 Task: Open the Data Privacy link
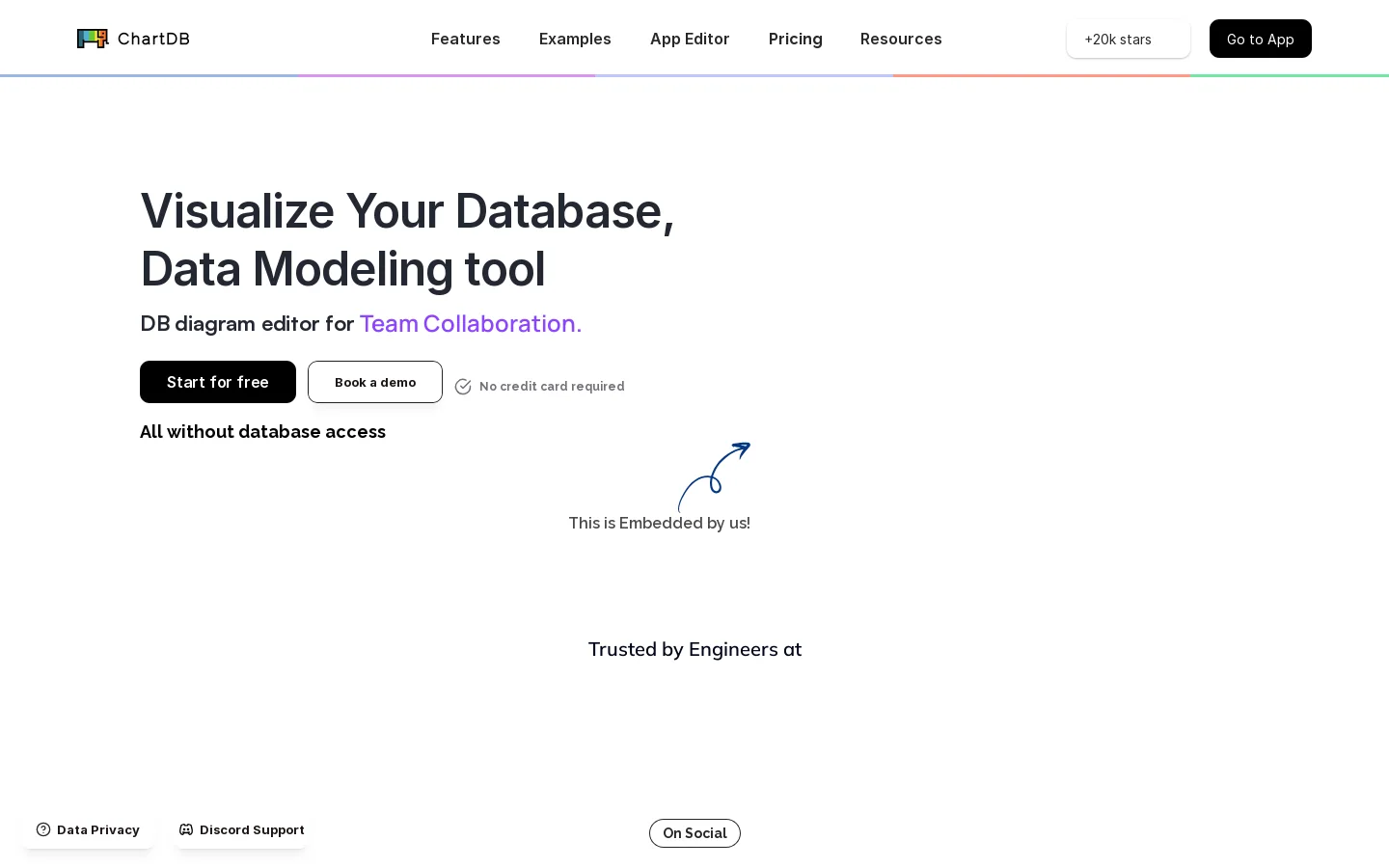pyautogui.click(x=88, y=829)
